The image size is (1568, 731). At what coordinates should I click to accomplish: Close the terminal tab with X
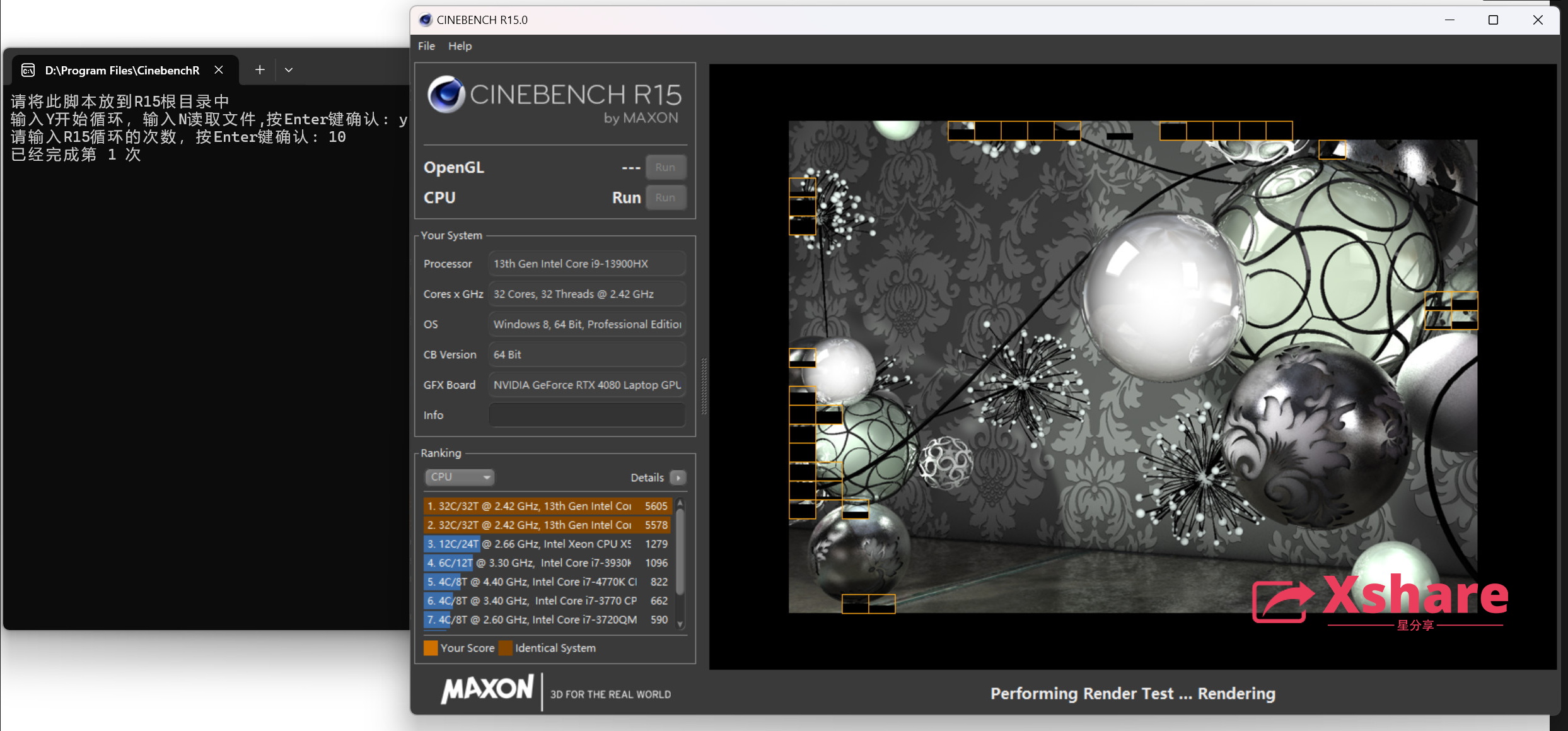[218, 70]
